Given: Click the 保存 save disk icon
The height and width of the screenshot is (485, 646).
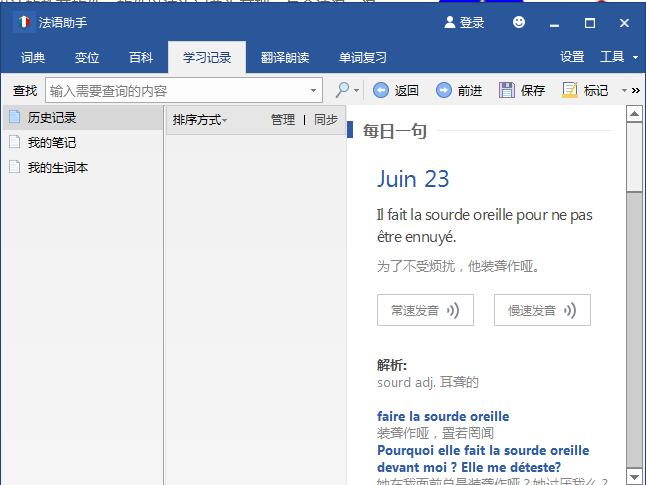Looking at the screenshot, I should click(507, 90).
